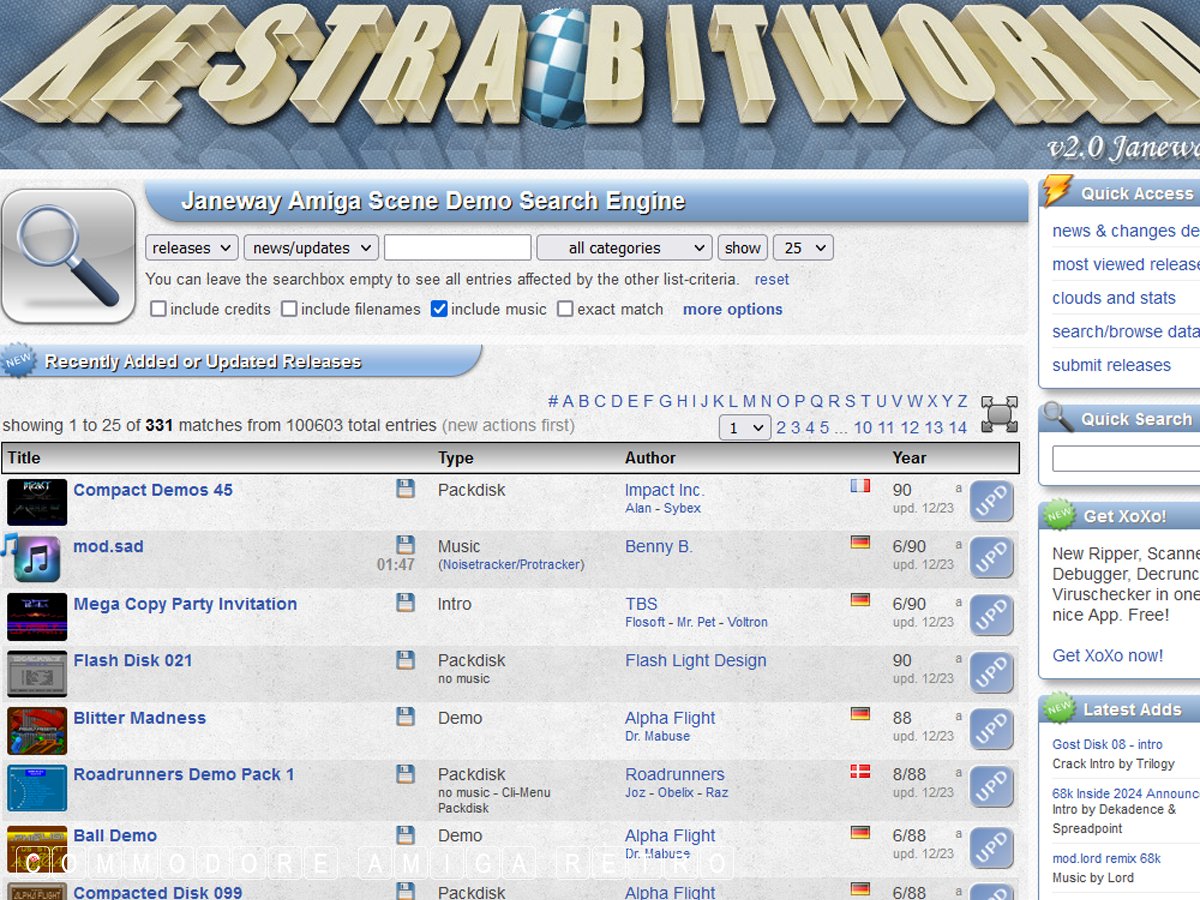Image resolution: width=1200 pixels, height=900 pixels.
Task: Click the floppy disk icon for Flash Disk 021
Action: point(405,660)
